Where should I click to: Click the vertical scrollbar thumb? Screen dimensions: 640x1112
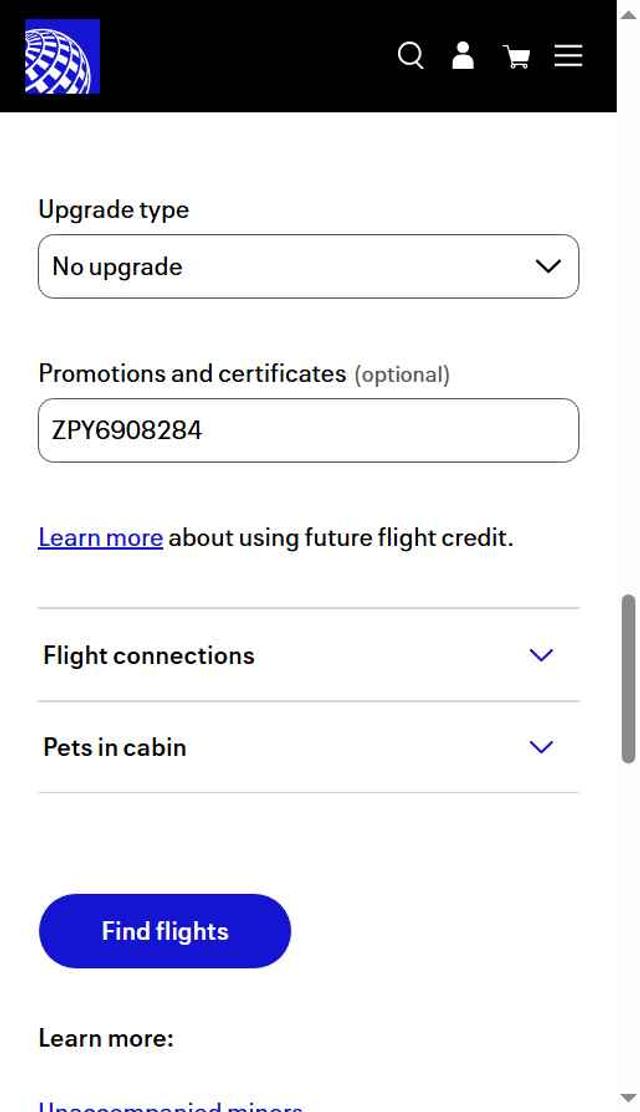(x=628, y=680)
